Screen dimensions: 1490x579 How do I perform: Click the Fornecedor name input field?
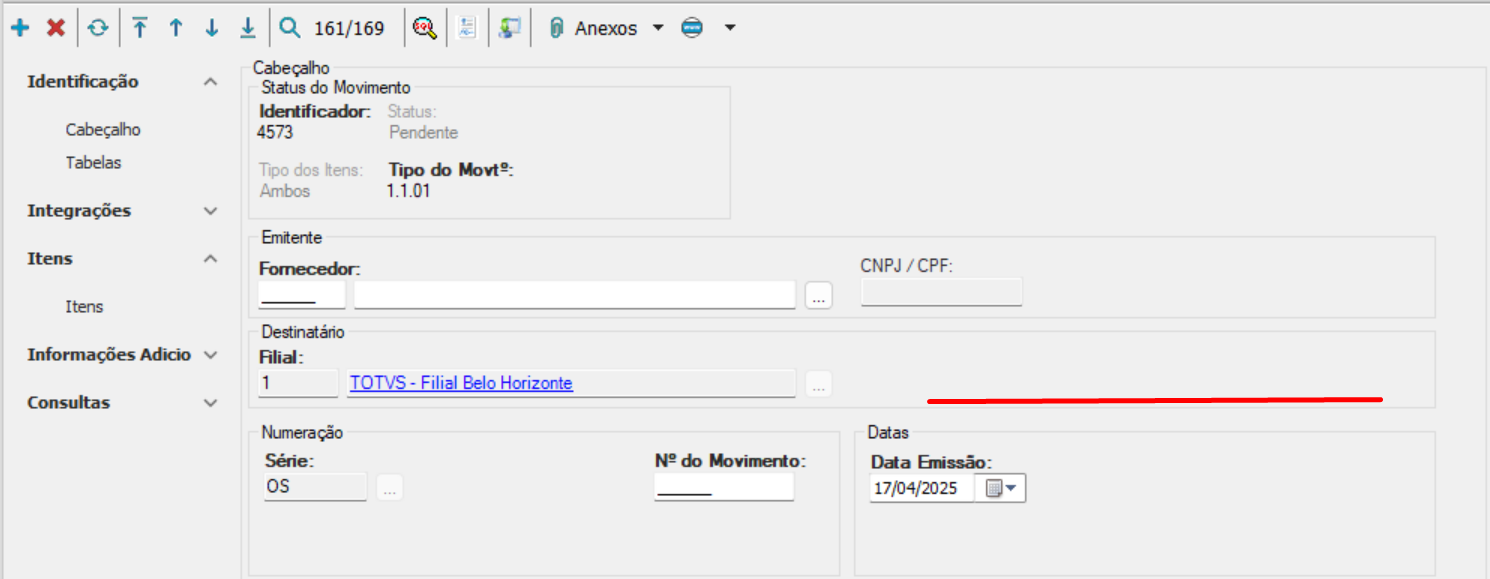click(575, 294)
